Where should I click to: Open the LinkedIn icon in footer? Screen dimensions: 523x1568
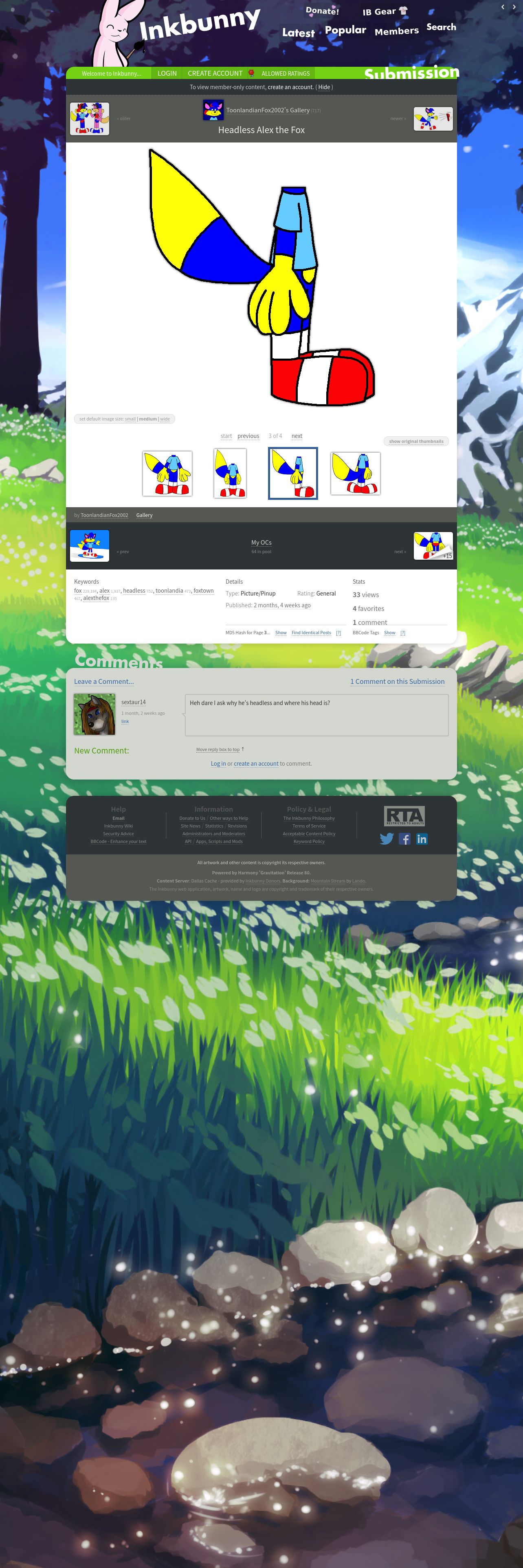click(421, 839)
